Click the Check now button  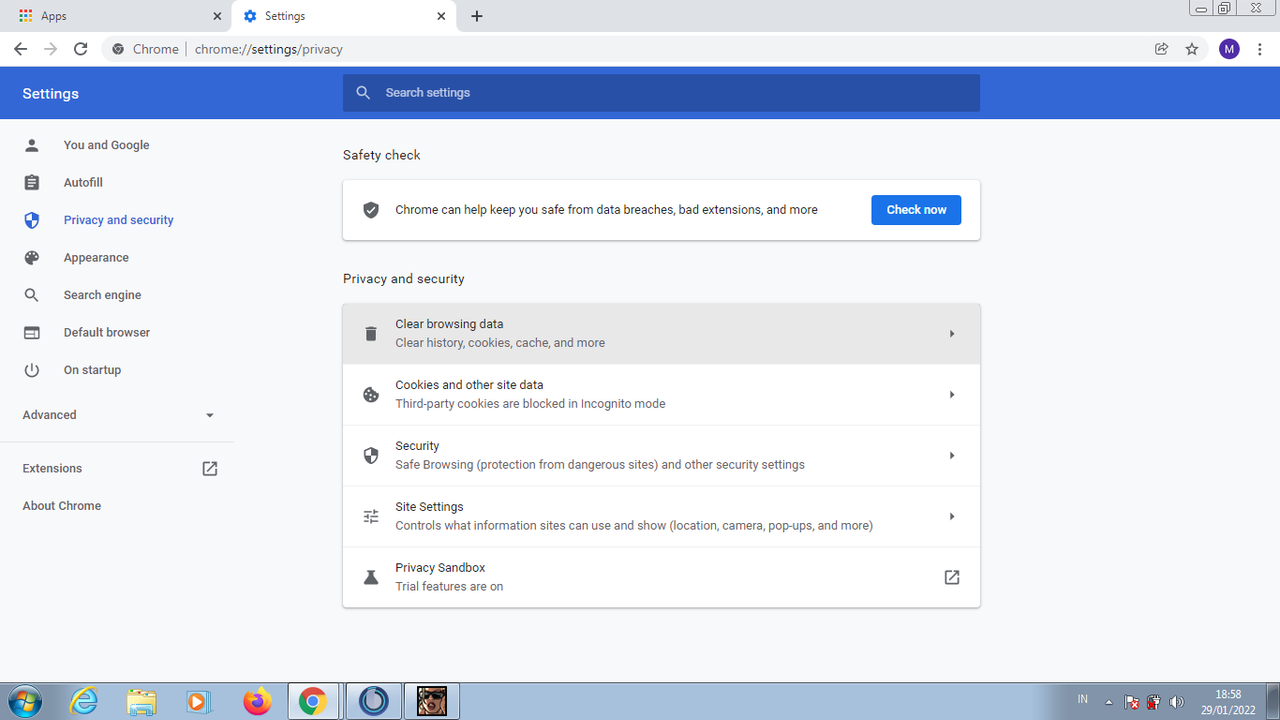tap(916, 210)
